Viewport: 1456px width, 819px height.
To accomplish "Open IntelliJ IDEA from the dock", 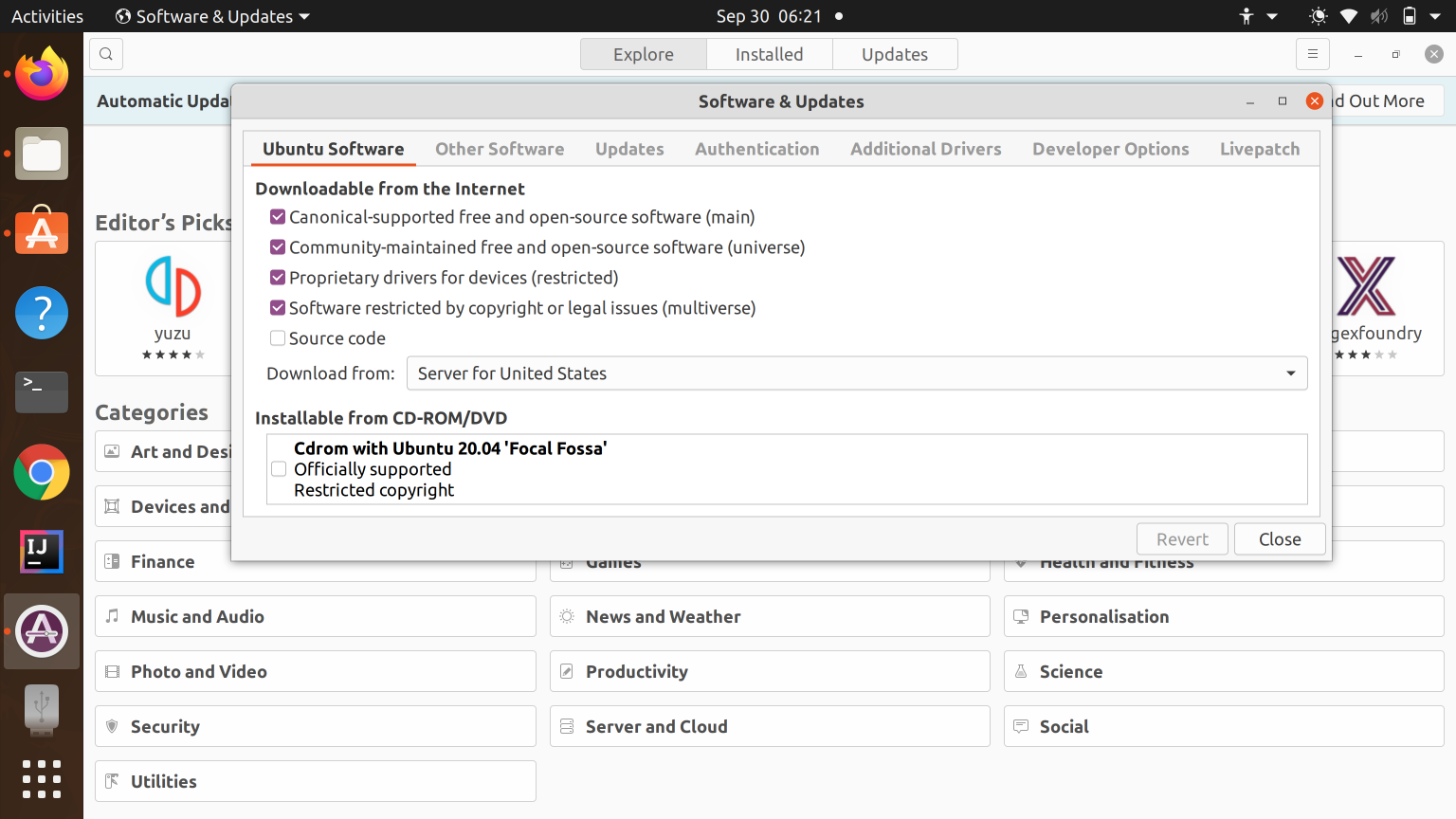I will [42, 552].
